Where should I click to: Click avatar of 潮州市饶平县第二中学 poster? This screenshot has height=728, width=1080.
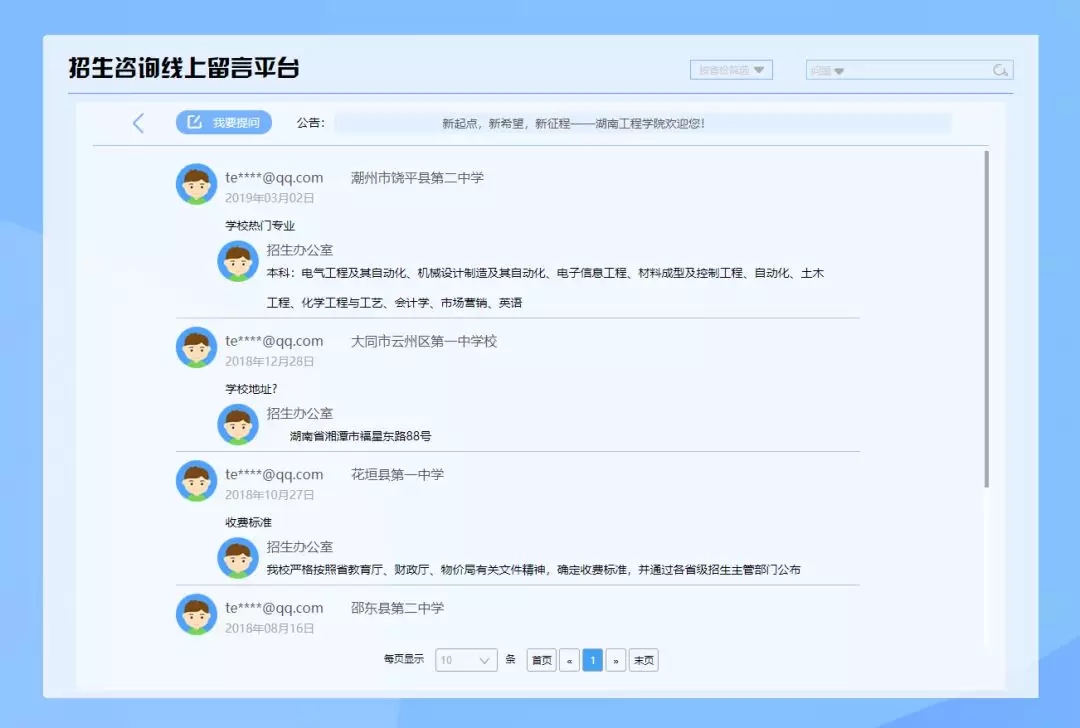tap(196, 184)
